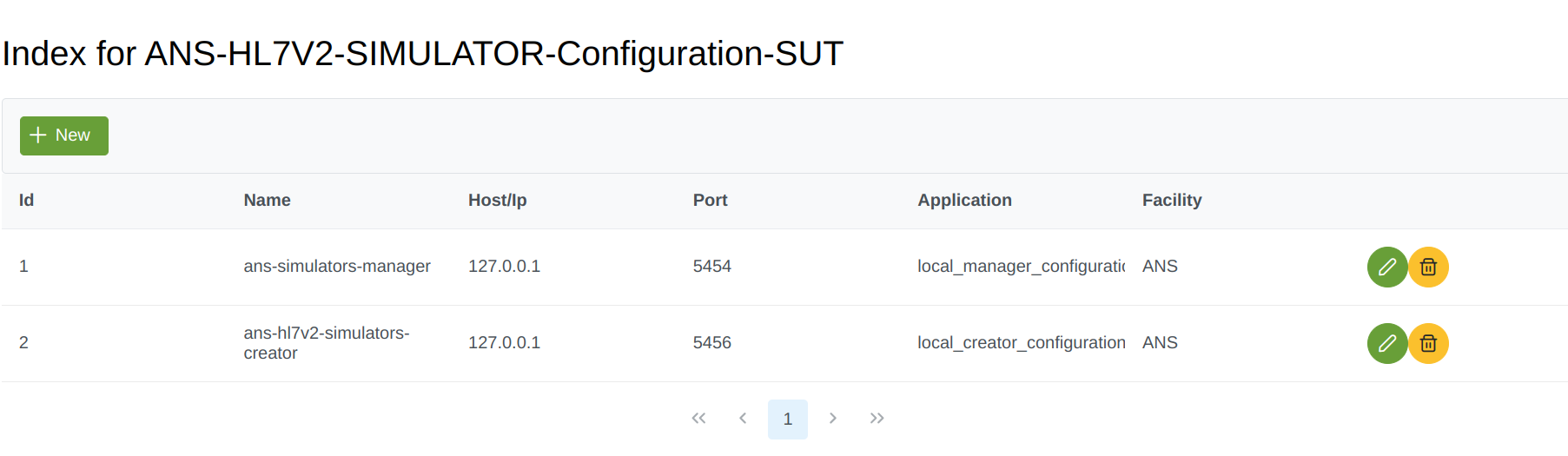Click the Application column header
Viewport: 1568px width, 456px height.
tap(964, 201)
